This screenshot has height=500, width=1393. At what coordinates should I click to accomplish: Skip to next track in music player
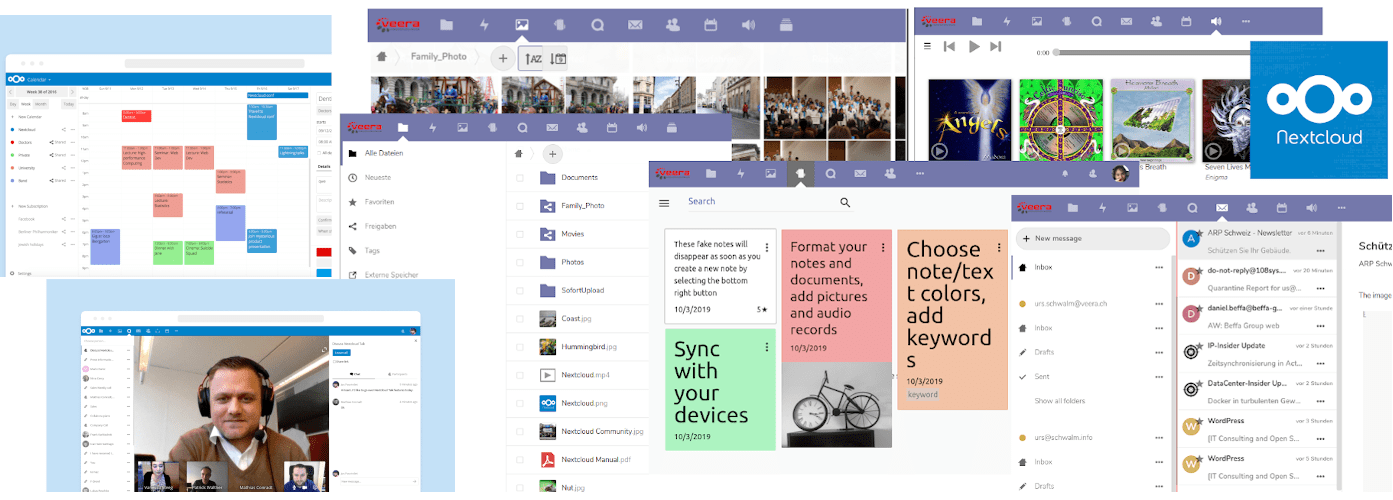tap(996, 46)
